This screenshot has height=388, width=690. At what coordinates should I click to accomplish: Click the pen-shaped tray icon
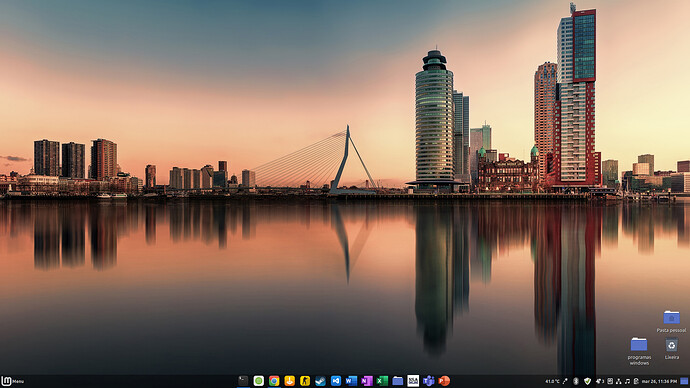565,381
